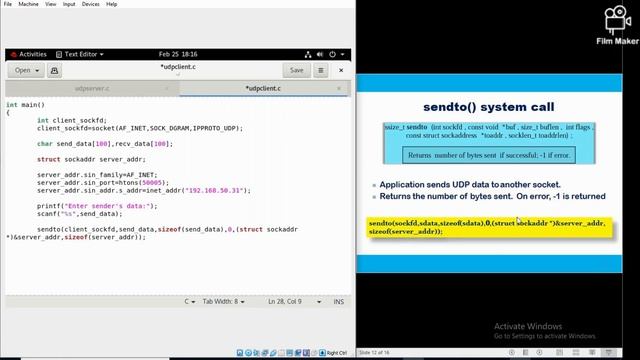Viewport: 640px width, 360px height.
Task: Open the VirtualBox View menu
Action: tap(51, 4)
